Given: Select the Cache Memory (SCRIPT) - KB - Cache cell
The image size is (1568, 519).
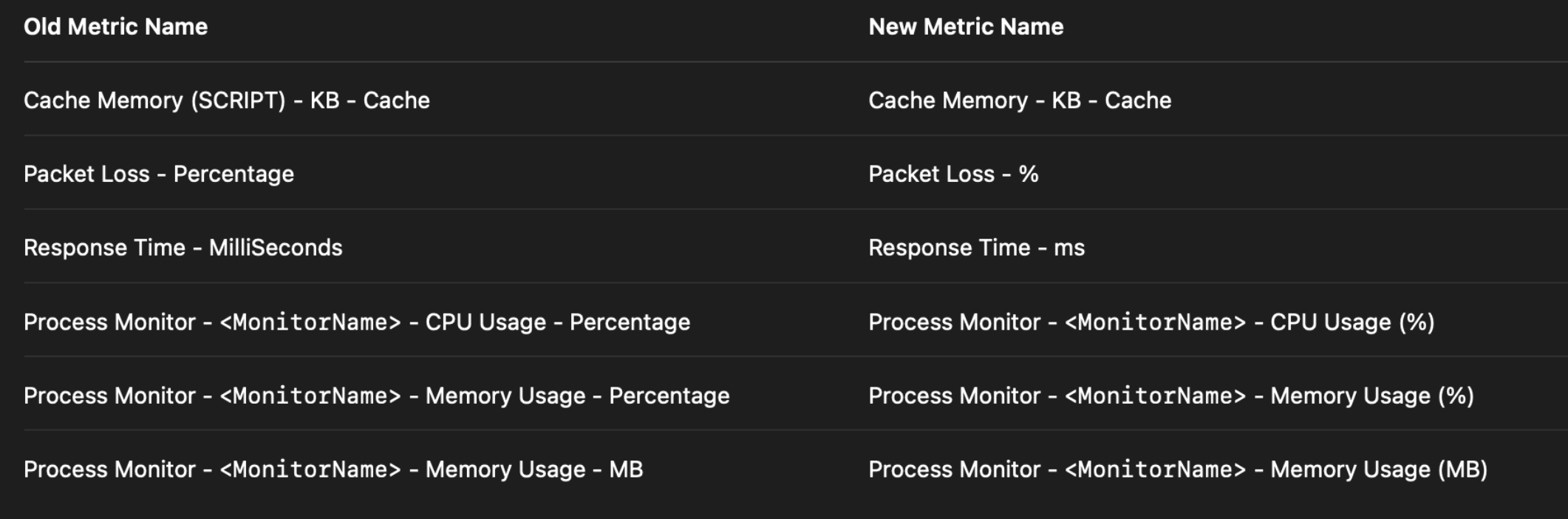Looking at the screenshot, I should coord(227,101).
